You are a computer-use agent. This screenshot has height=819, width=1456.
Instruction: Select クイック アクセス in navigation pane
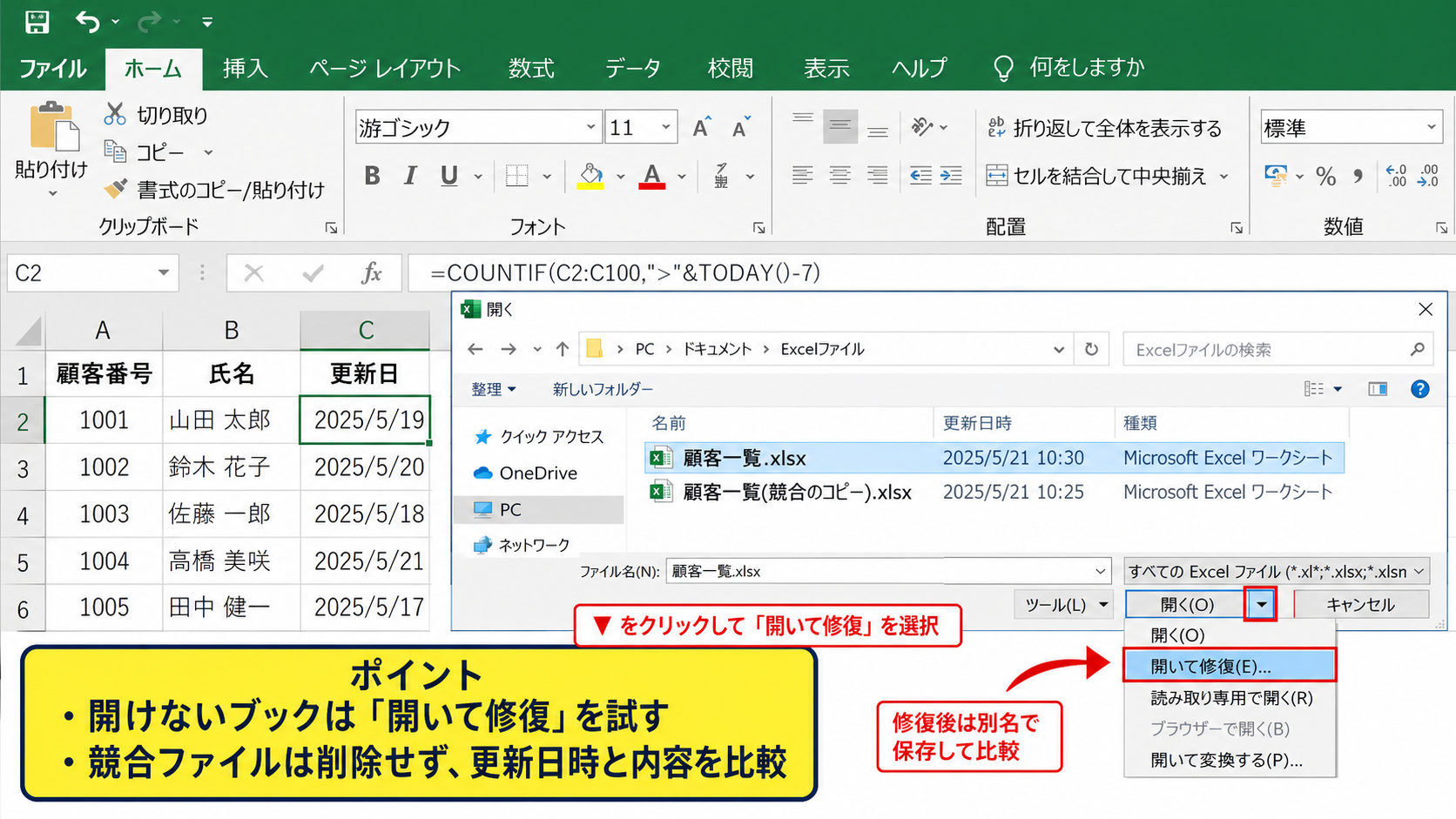click(x=540, y=436)
